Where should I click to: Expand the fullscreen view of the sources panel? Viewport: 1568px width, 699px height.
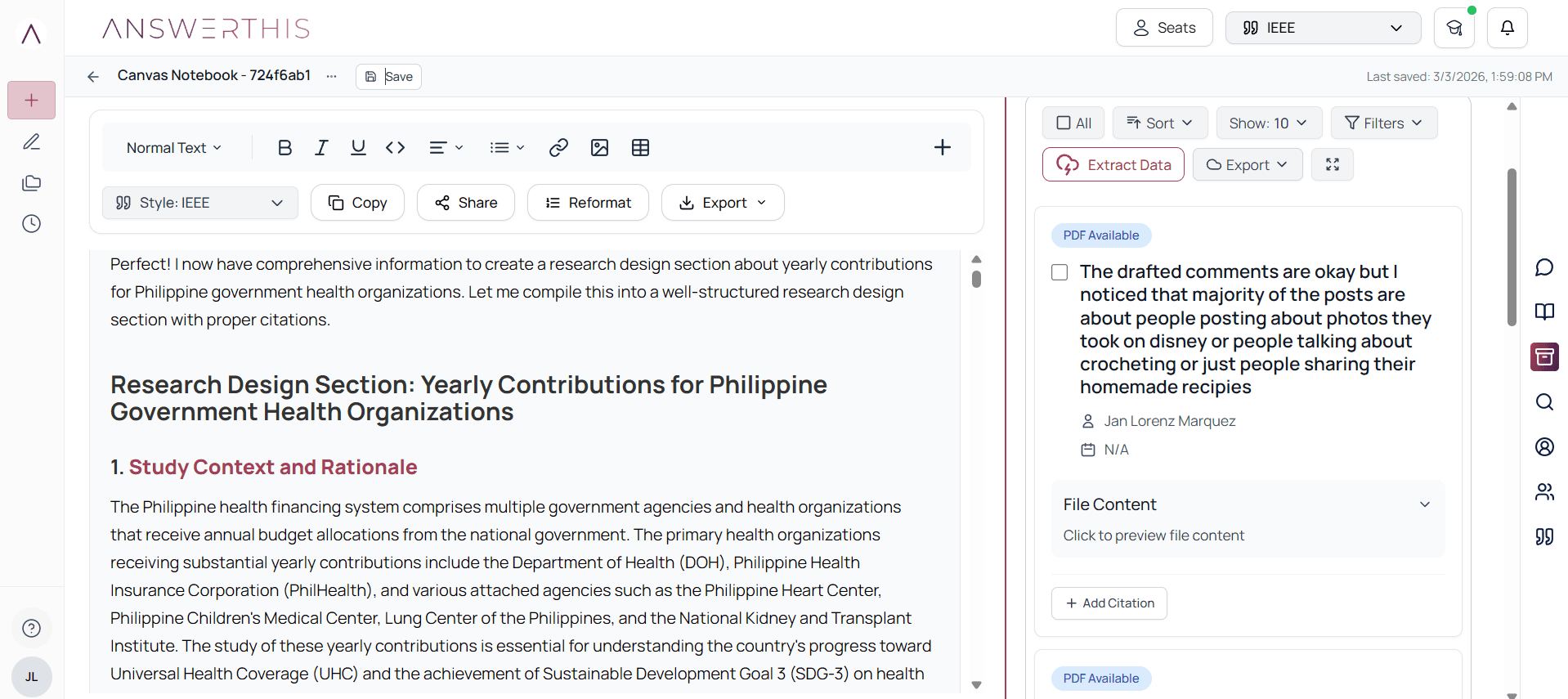(x=1333, y=164)
